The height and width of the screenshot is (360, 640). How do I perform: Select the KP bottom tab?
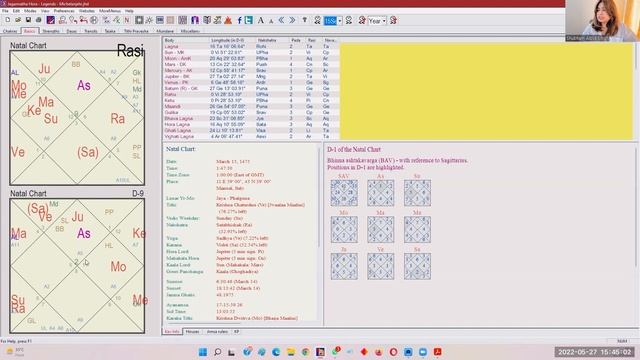[x=236, y=332]
